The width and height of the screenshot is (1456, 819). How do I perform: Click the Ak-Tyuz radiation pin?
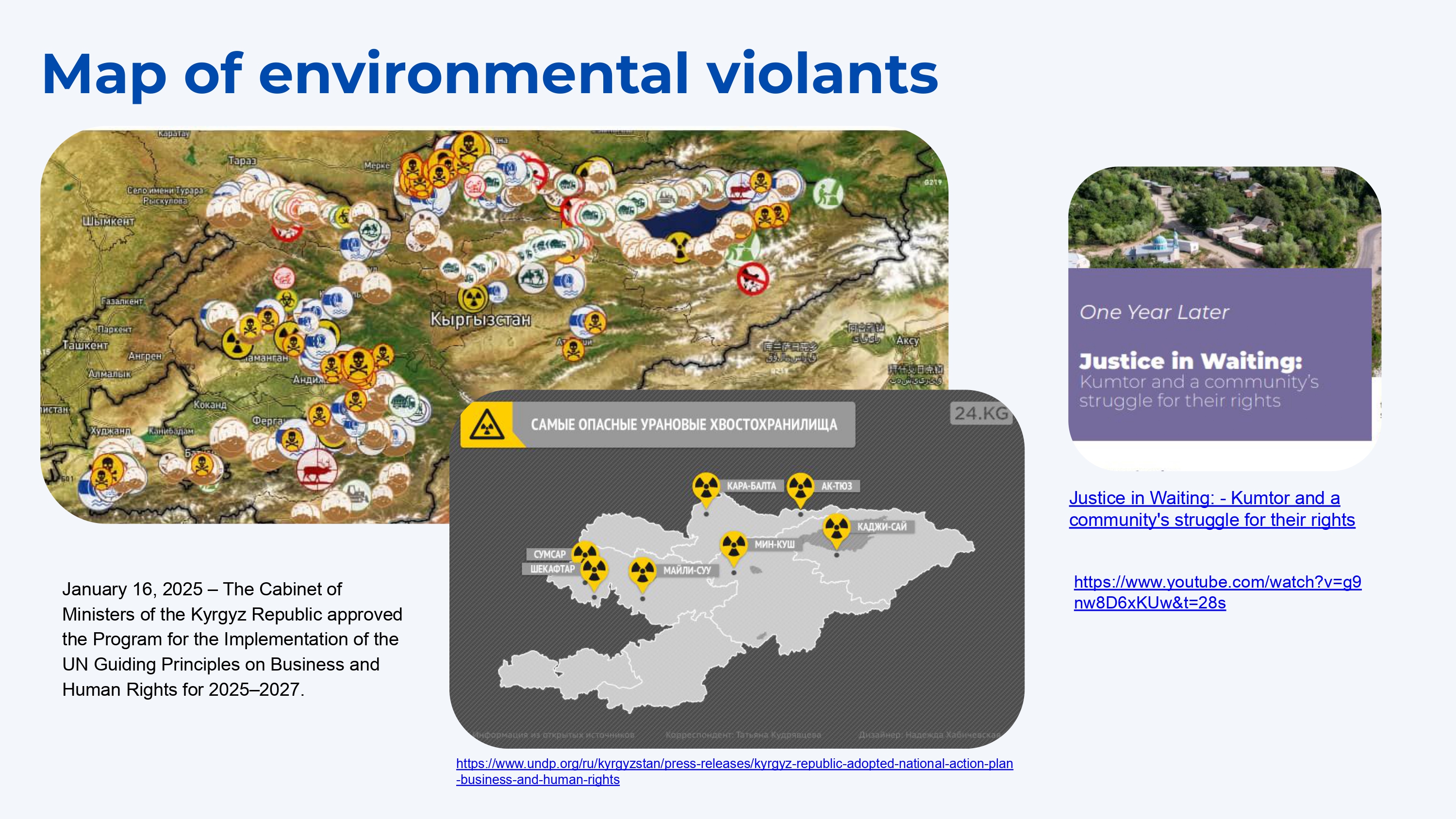point(800,486)
